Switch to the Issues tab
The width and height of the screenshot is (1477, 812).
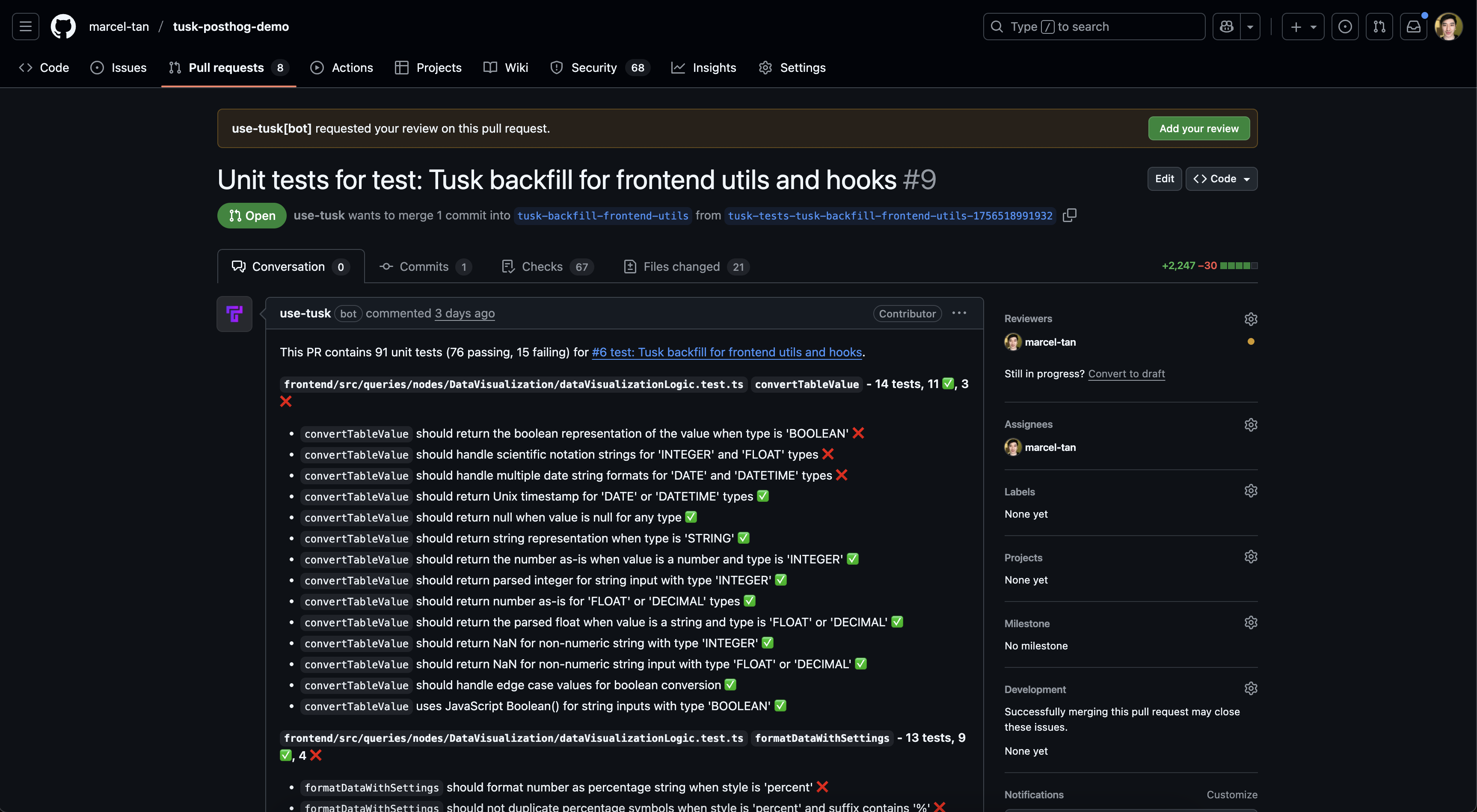(x=119, y=68)
